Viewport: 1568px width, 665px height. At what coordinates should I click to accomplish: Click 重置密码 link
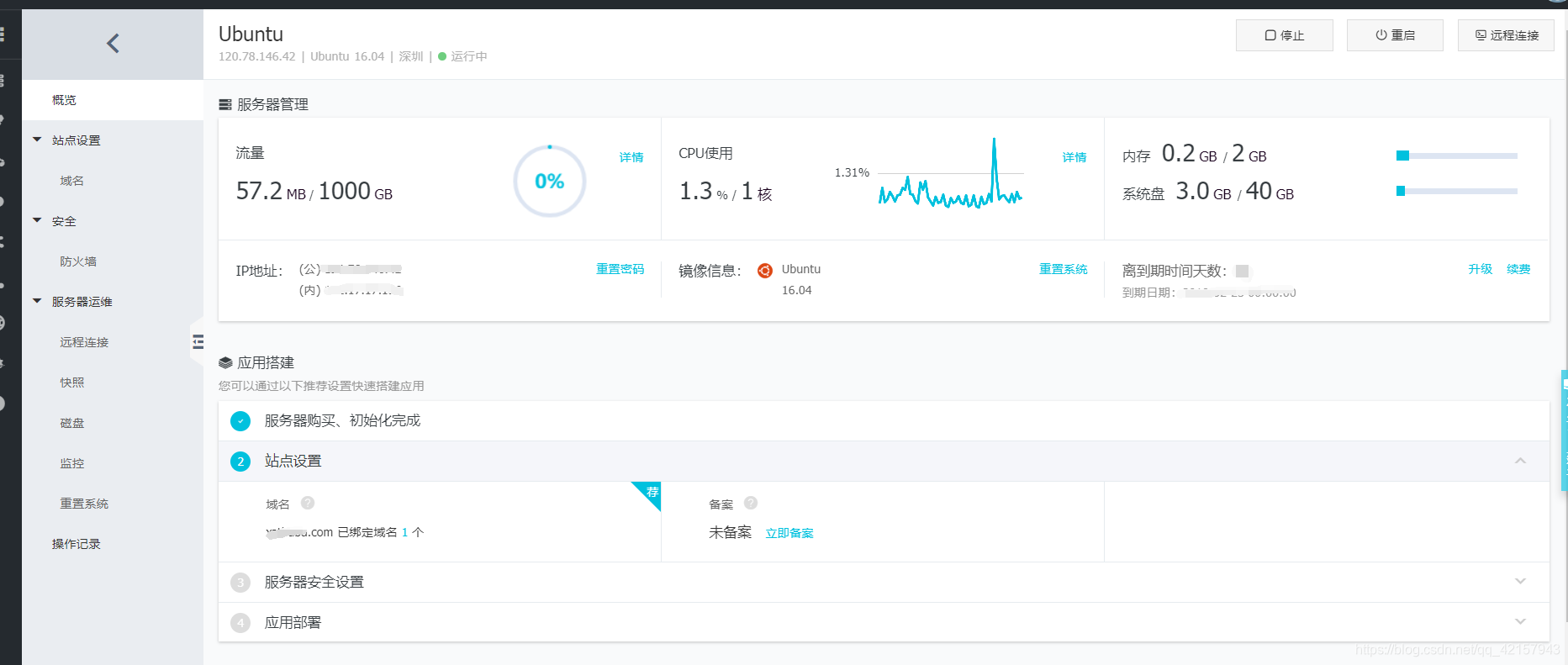tap(620, 269)
